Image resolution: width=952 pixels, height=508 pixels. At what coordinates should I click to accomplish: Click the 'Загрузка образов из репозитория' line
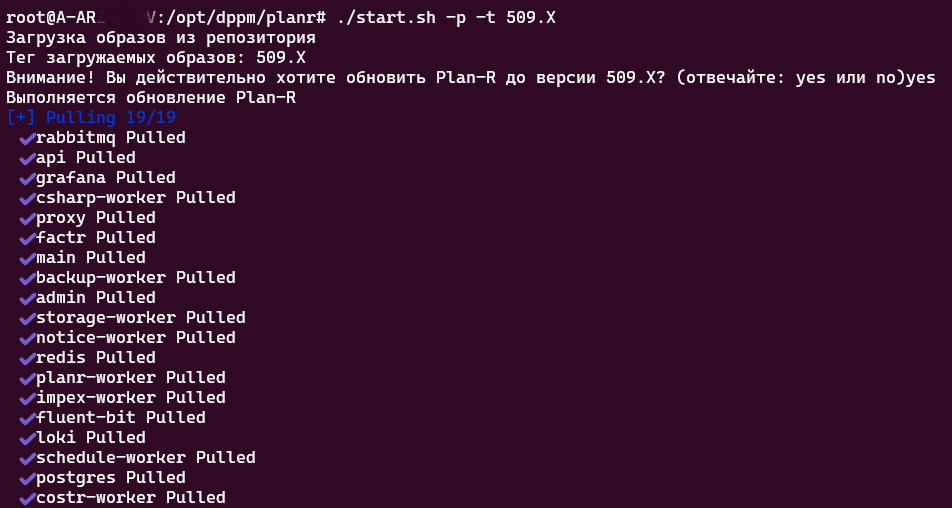160,38
